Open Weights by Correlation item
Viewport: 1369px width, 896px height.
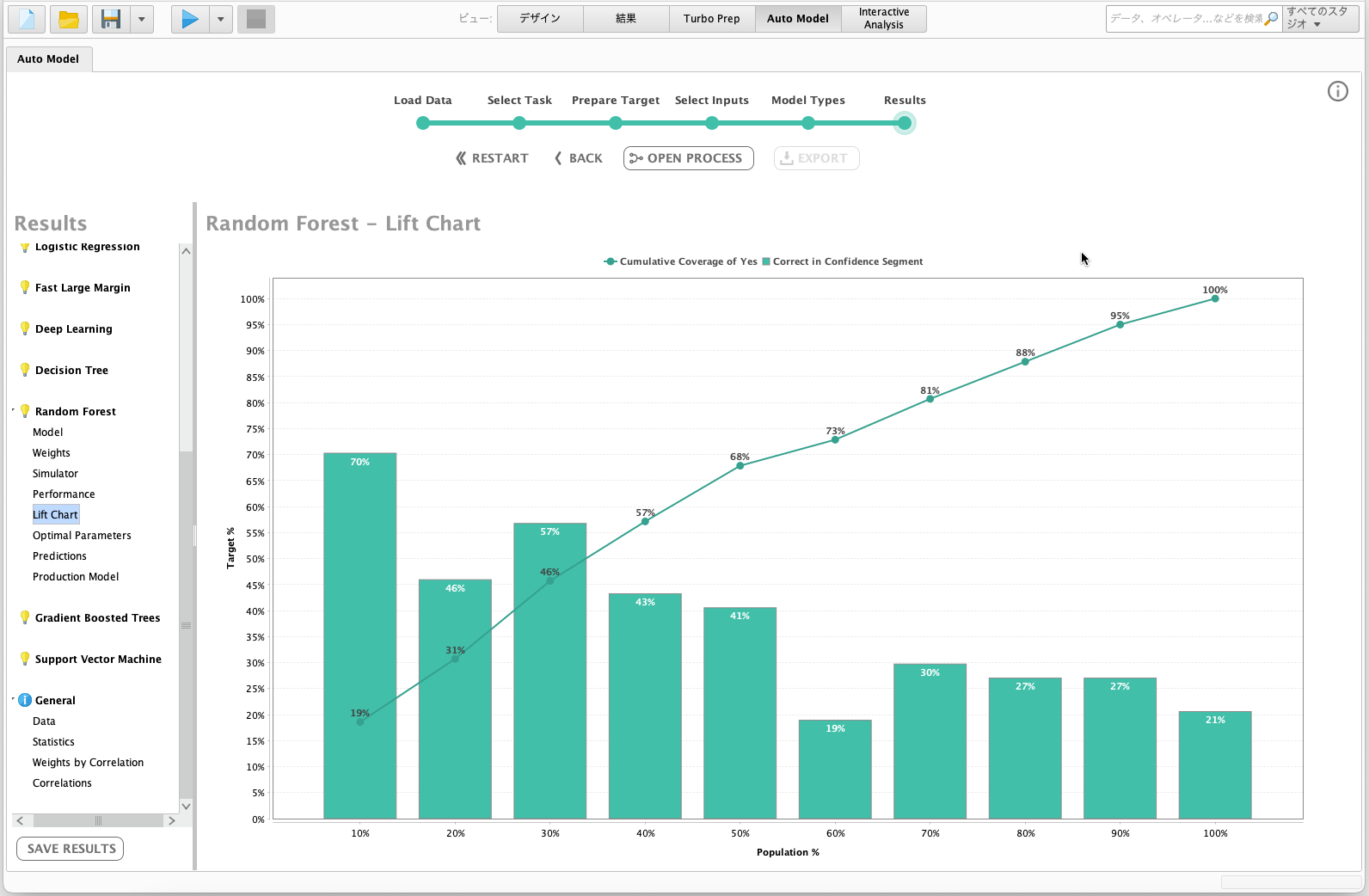88,763
